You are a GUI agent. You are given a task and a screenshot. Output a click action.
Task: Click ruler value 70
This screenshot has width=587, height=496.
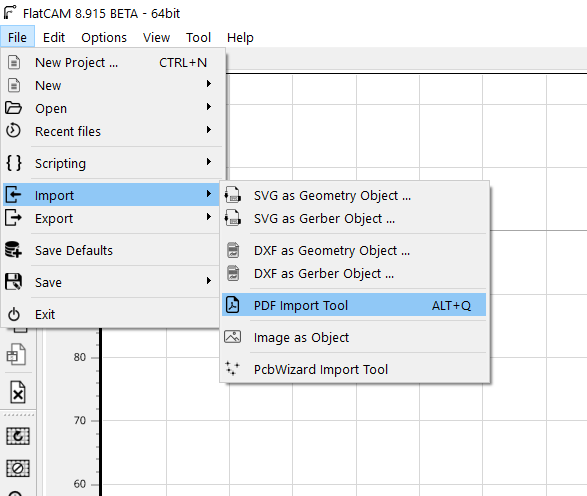[x=79, y=420]
